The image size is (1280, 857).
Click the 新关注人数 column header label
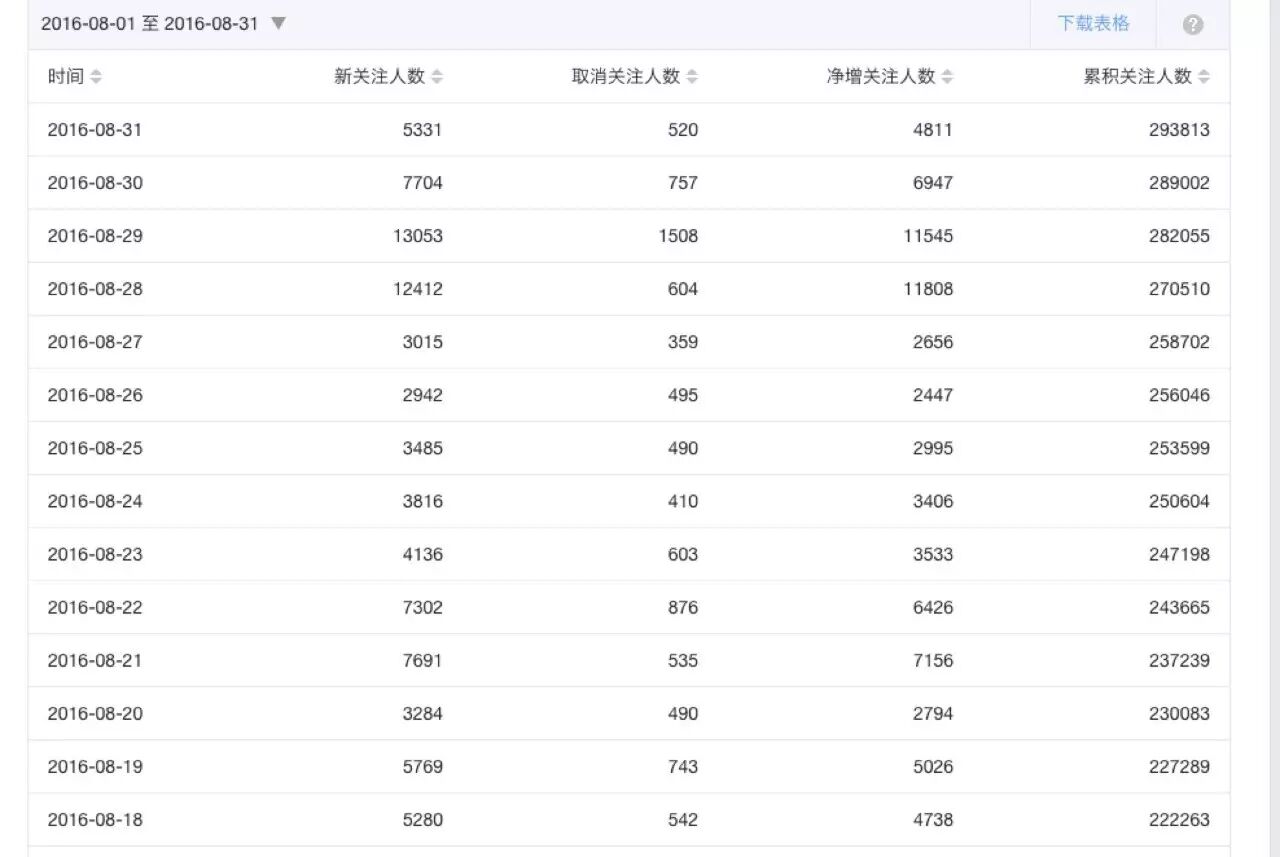(x=380, y=77)
